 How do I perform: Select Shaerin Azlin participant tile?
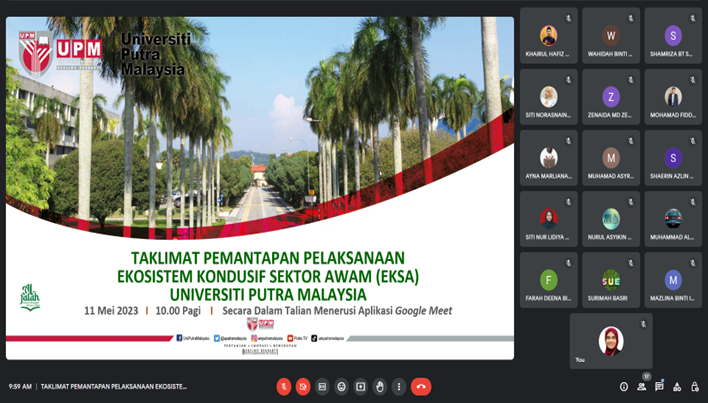673,158
